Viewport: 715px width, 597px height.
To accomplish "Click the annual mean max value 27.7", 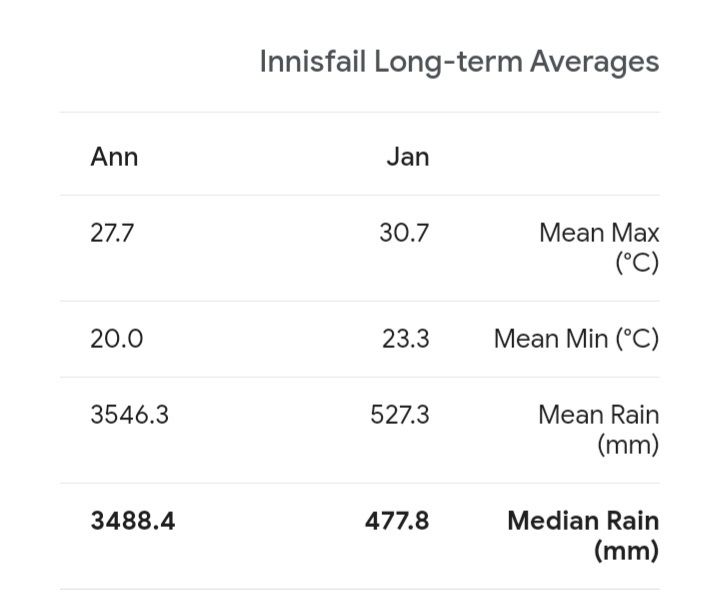I will [112, 233].
